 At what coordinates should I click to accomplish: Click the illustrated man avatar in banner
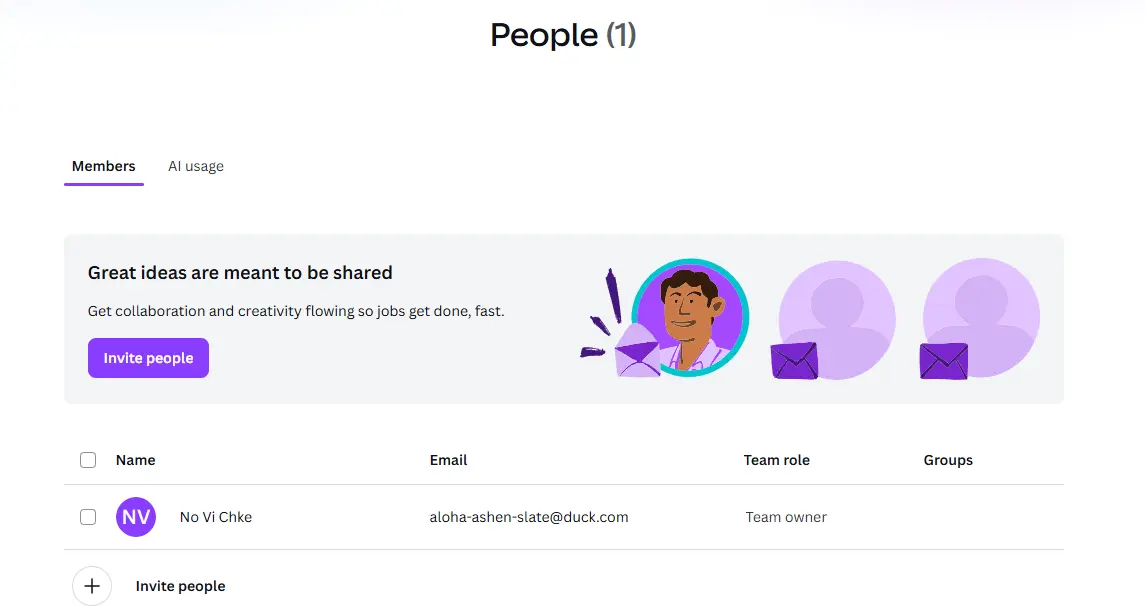coord(690,317)
